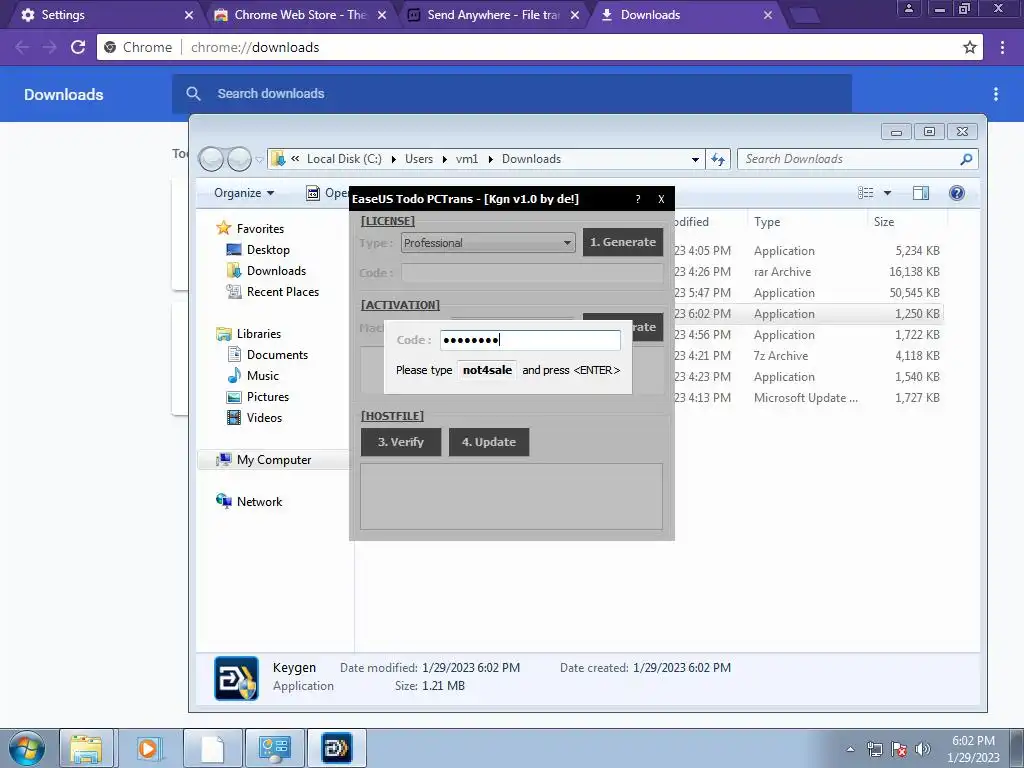Bookmark this page with the star icon
Screen dimensions: 1024x768
click(x=970, y=47)
